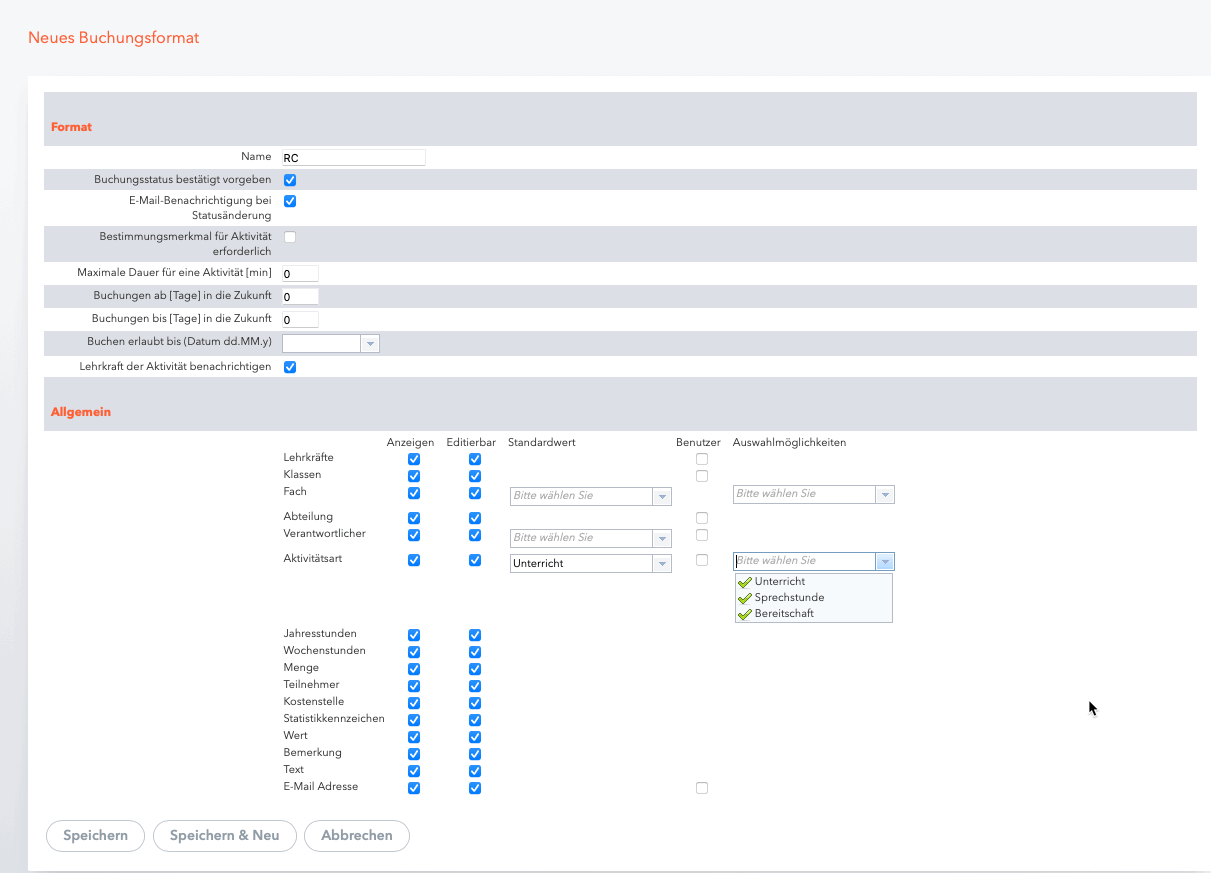Toggle Editierbar for Klassen

475,476
